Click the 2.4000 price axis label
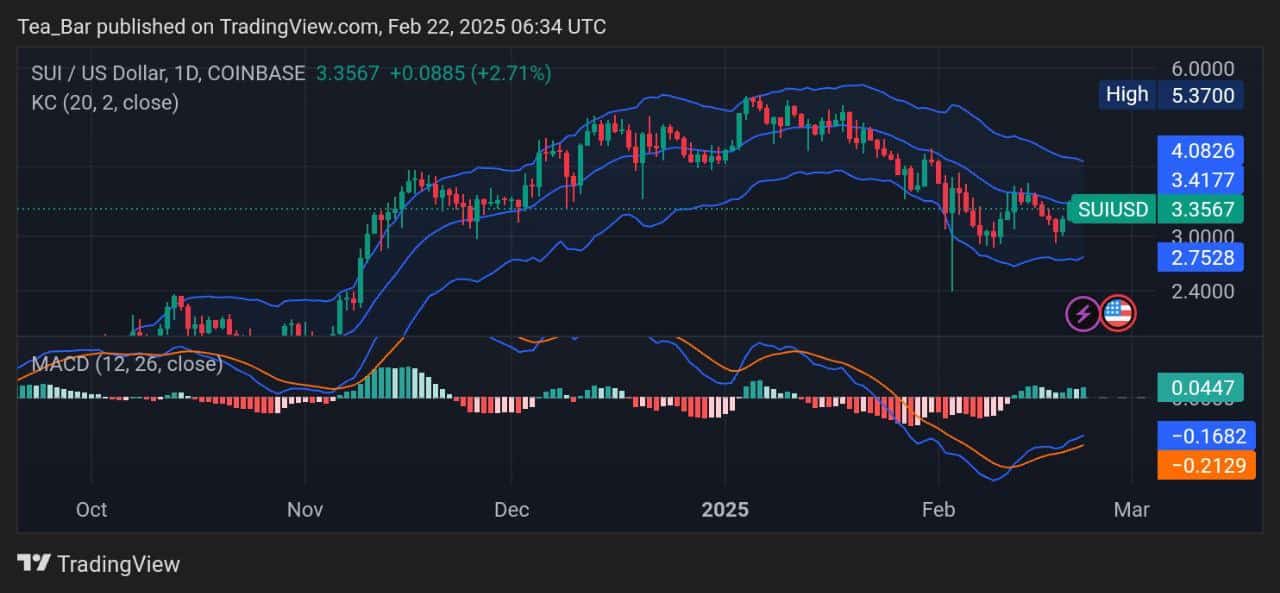The image size is (1280, 593). pos(1202,292)
